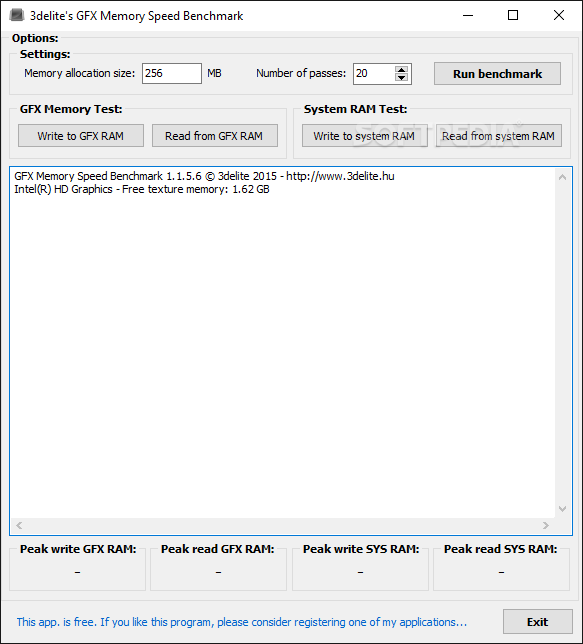Click scroll down arrow in log area
The image size is (583, 644).
(x=562, y=509)
